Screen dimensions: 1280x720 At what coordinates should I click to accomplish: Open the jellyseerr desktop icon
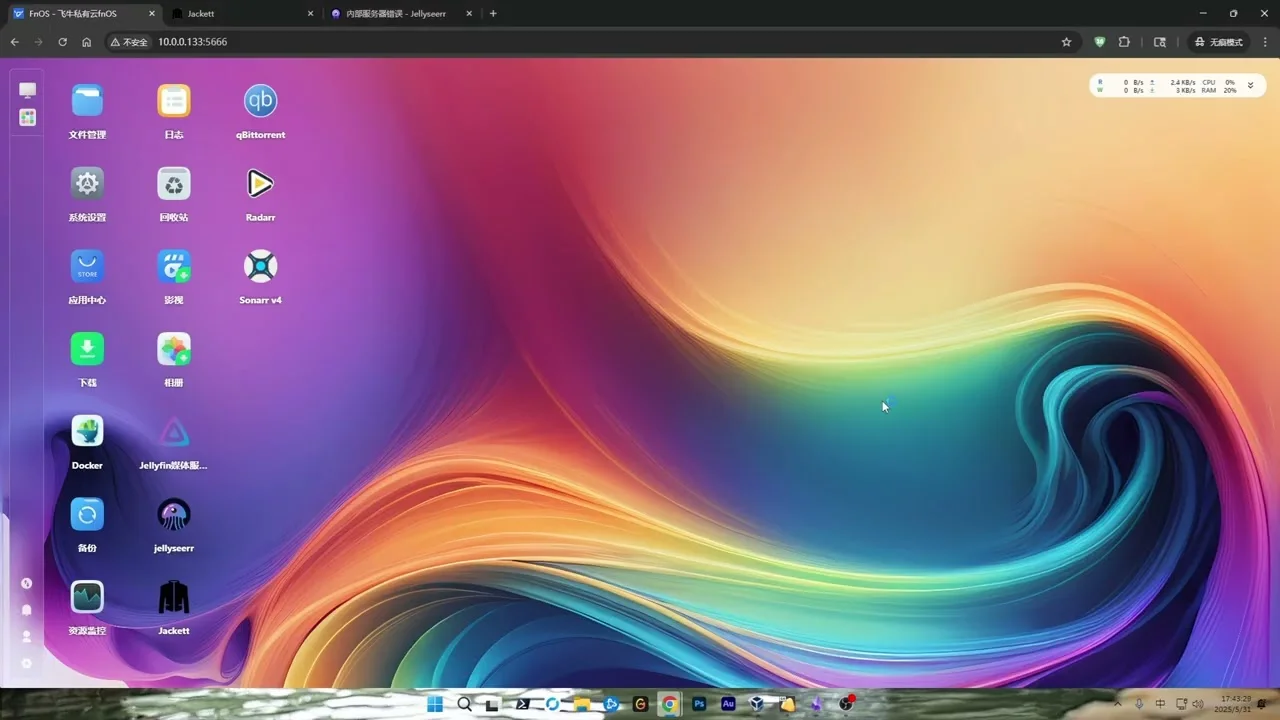pos(174,515)
